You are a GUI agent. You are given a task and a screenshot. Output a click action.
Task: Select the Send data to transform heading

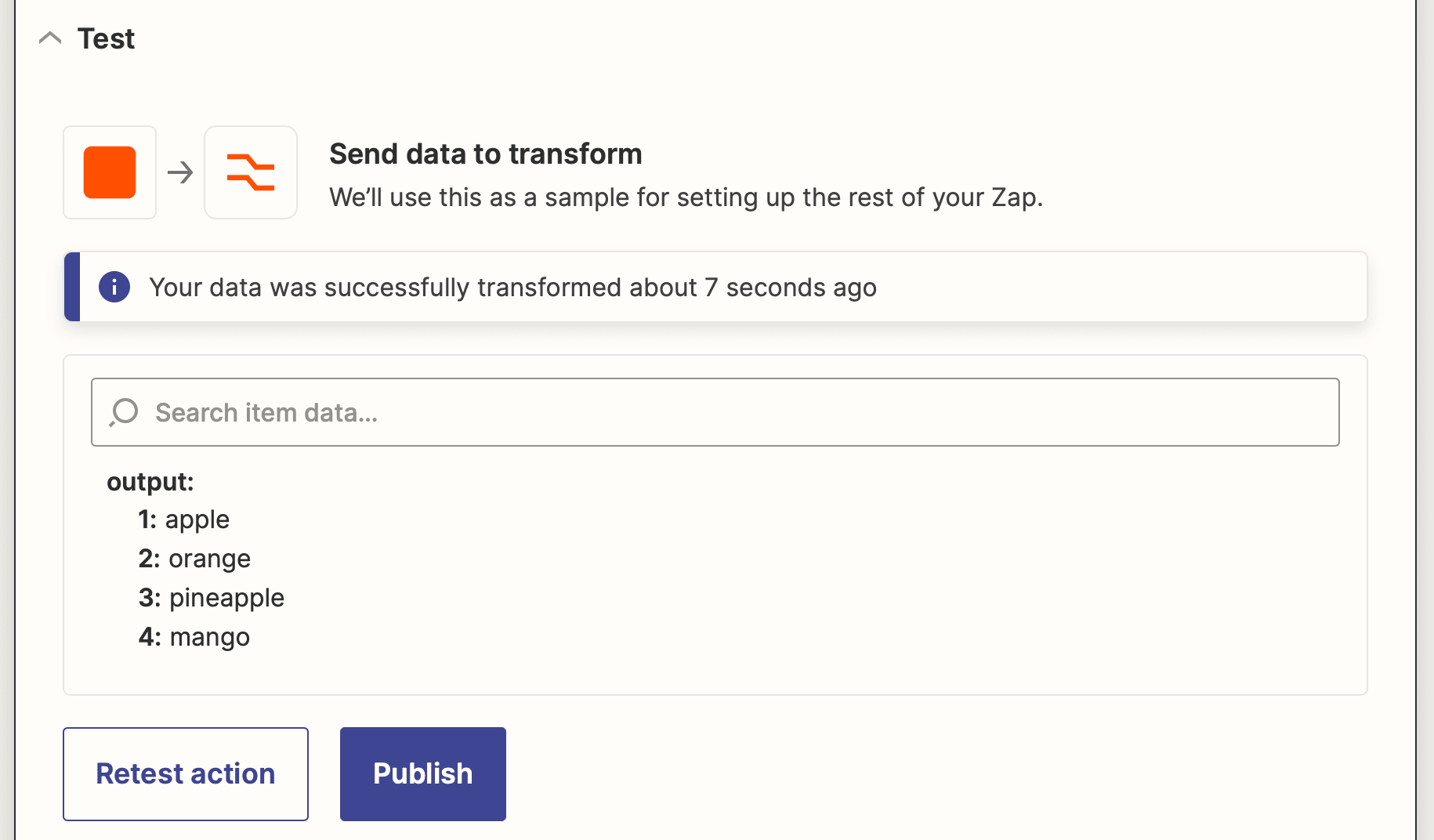click(x=486, y=154)
